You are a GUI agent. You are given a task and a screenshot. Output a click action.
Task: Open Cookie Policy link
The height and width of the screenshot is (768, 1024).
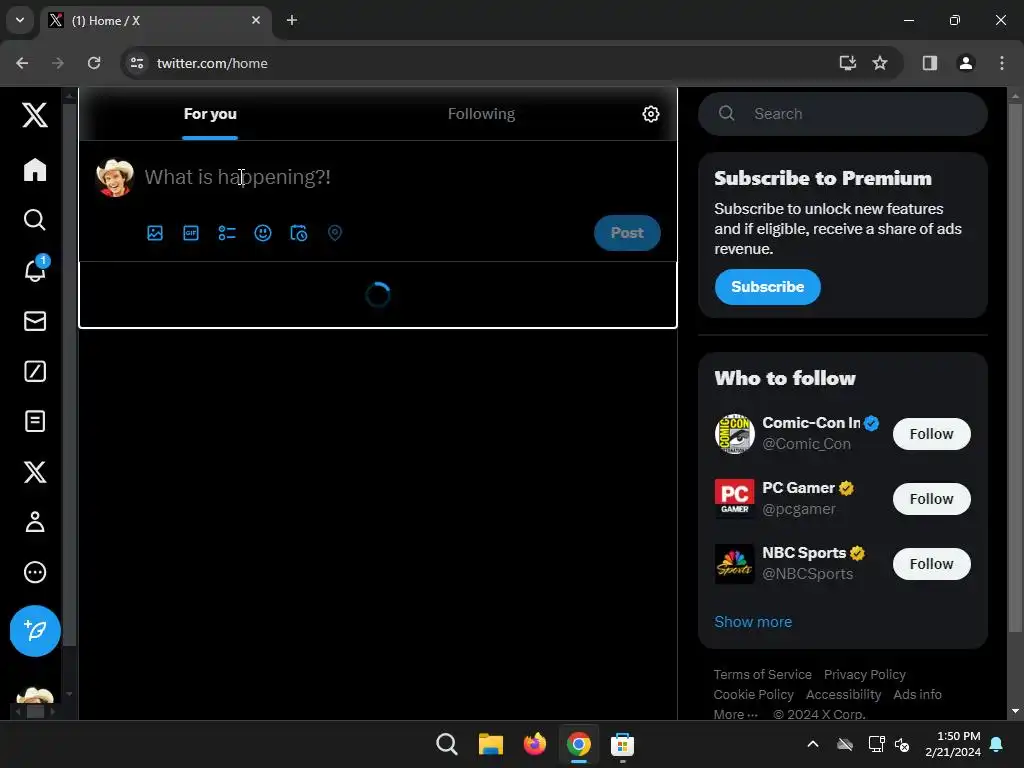click(x=754, y=694)
